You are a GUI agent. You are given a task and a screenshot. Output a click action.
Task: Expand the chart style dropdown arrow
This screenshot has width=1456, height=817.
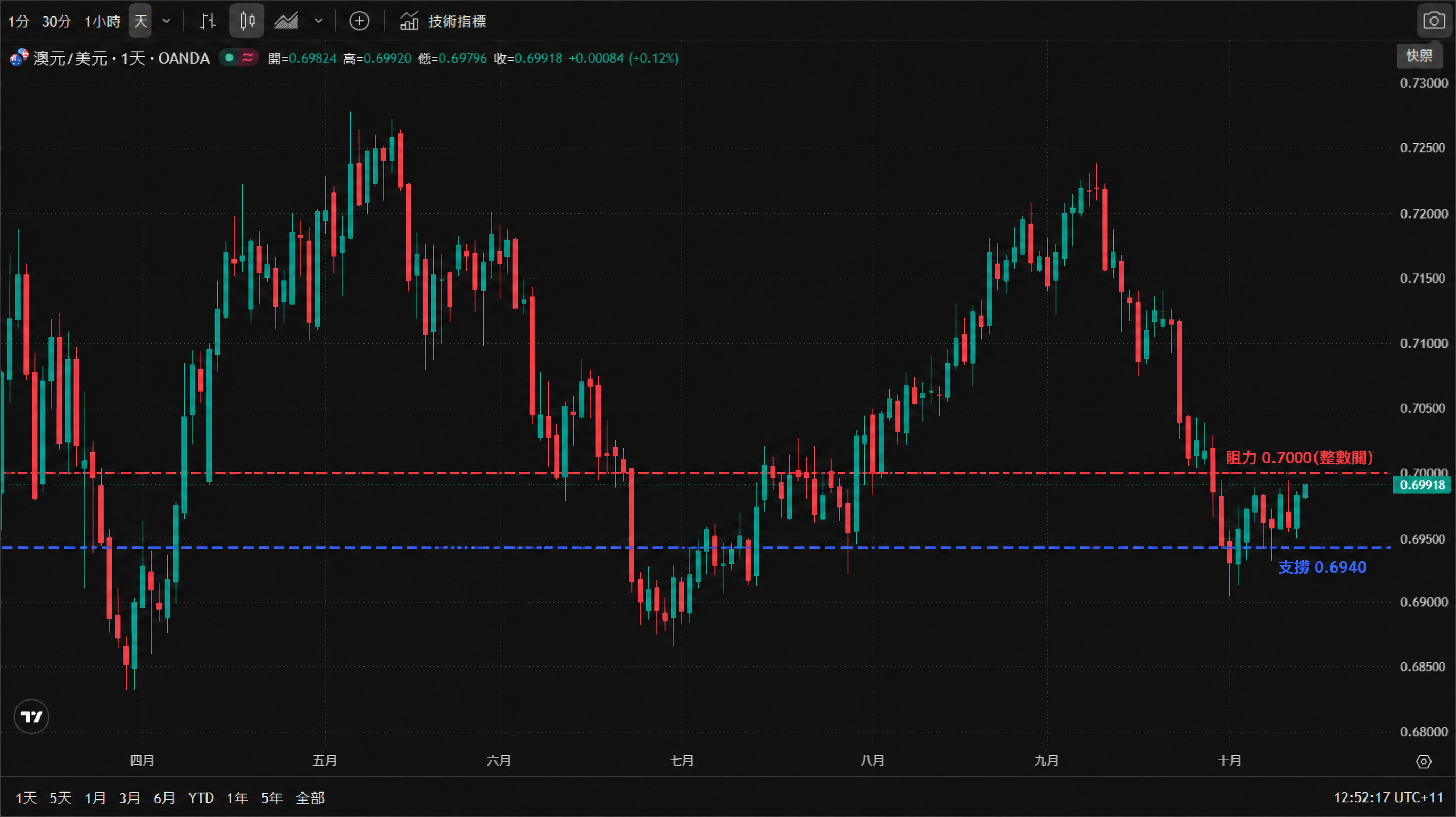click(319, 21)
